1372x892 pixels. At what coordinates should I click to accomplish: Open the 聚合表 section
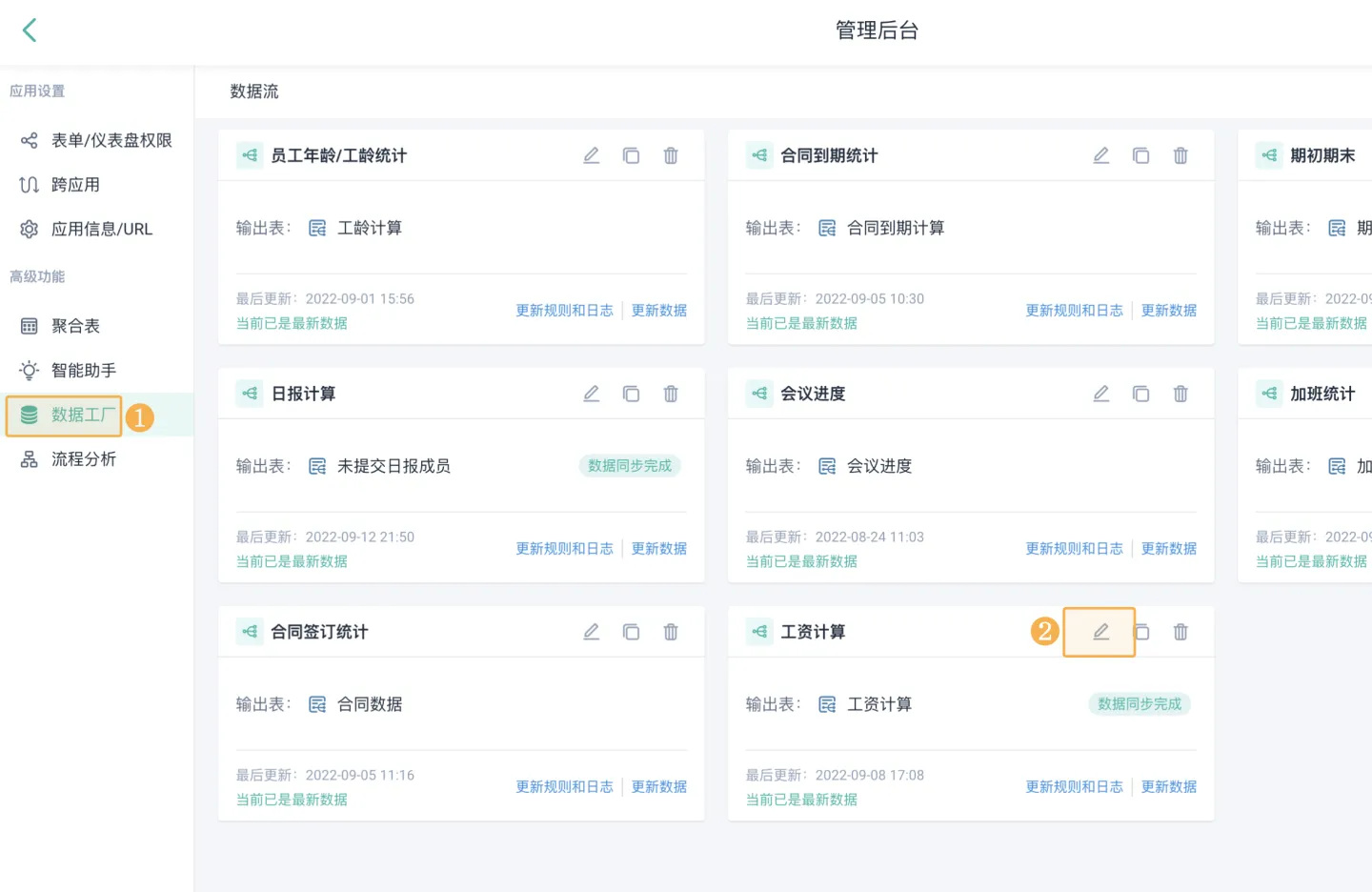click(96, 326)
